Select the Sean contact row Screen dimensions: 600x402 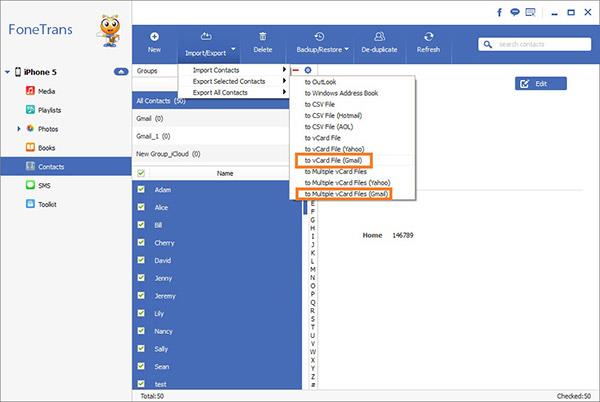(x=217, y=366)
